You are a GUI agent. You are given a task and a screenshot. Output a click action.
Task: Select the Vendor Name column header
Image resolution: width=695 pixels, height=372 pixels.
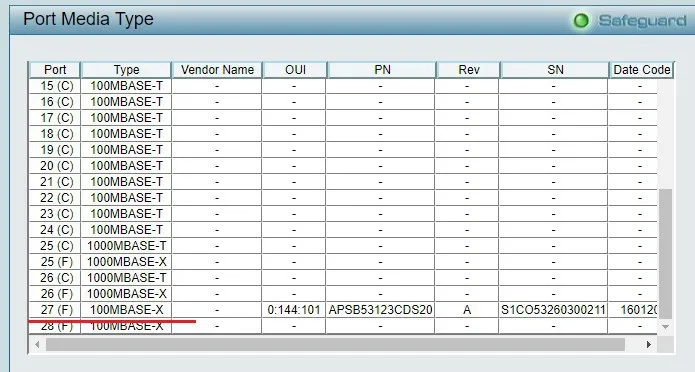click(x=217, y=70)
